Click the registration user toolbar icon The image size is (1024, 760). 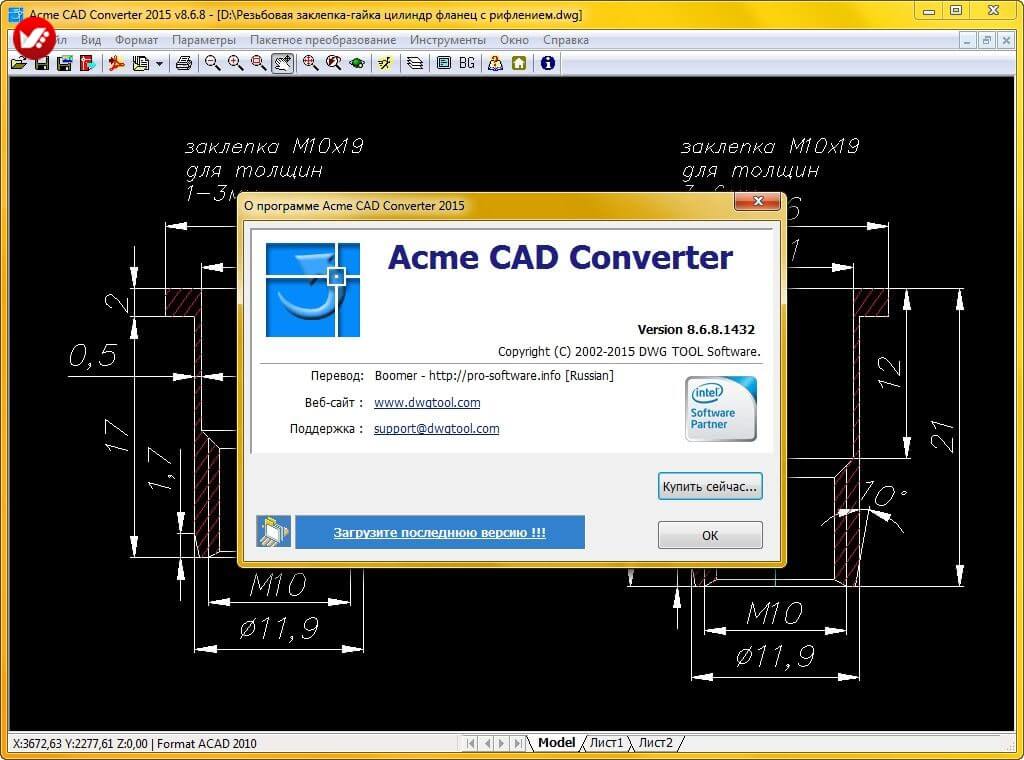(x=496, y=63)
